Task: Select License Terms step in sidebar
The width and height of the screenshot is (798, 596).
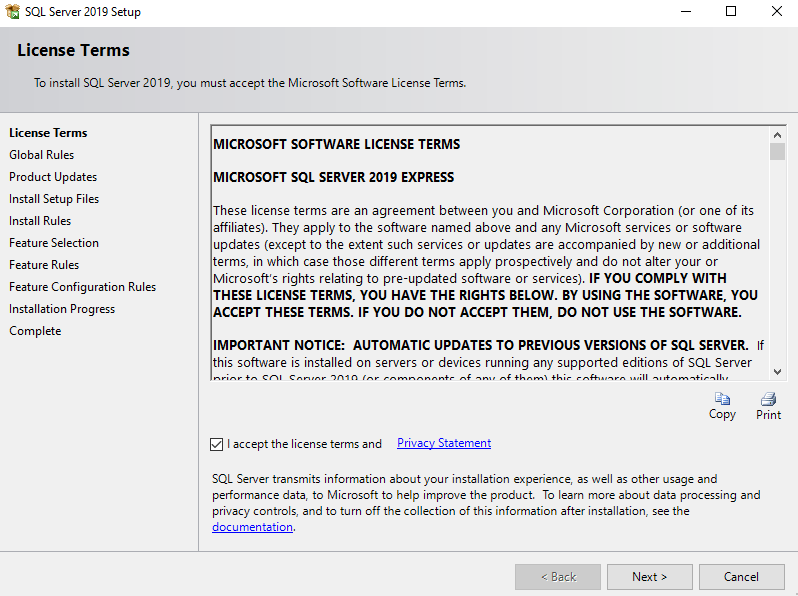Action: click(x=48, y=133)
